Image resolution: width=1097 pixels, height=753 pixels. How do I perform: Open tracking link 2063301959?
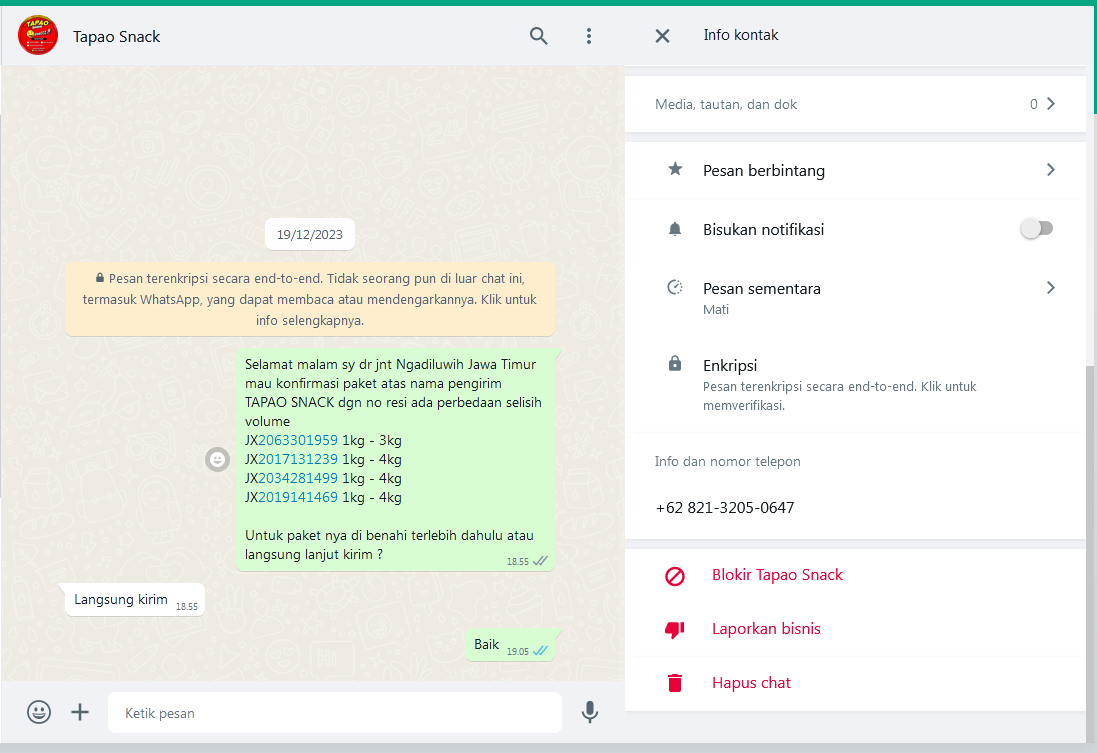click(298, 441)
